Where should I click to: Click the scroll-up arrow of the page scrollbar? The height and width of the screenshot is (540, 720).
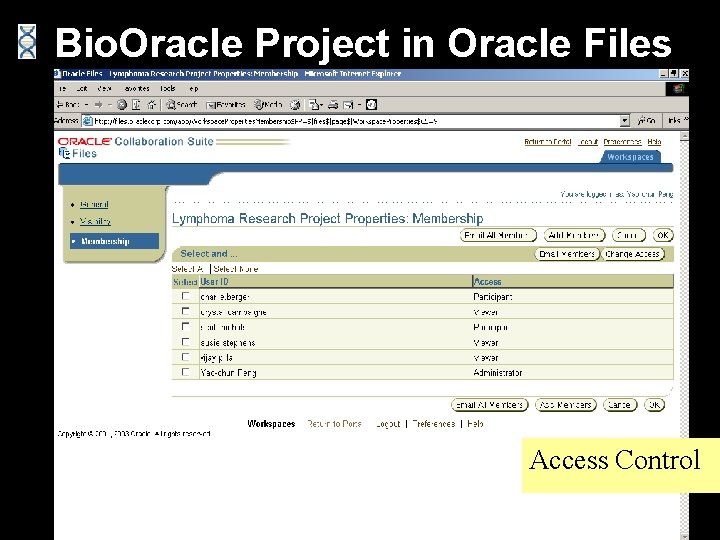684,136
